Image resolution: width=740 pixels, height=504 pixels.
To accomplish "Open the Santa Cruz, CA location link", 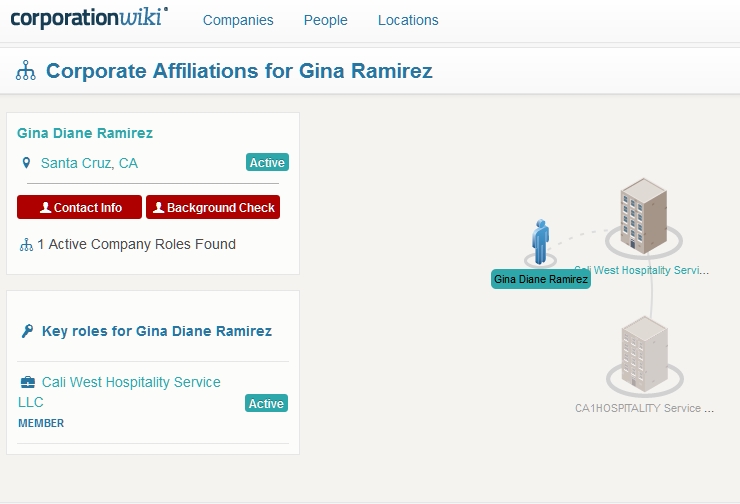I will coord(89,163).
